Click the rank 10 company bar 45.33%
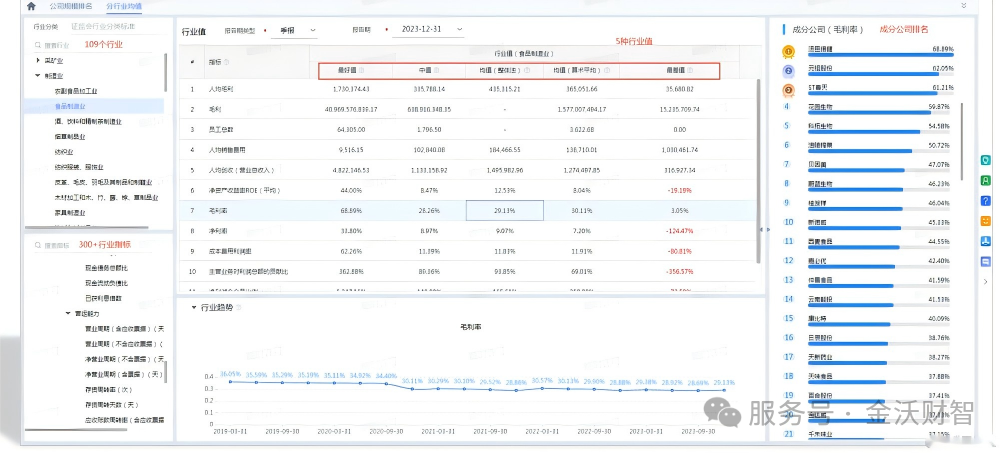Image resolution: width=1007 pixels, height=453 pixels. [x=879, y=228]
